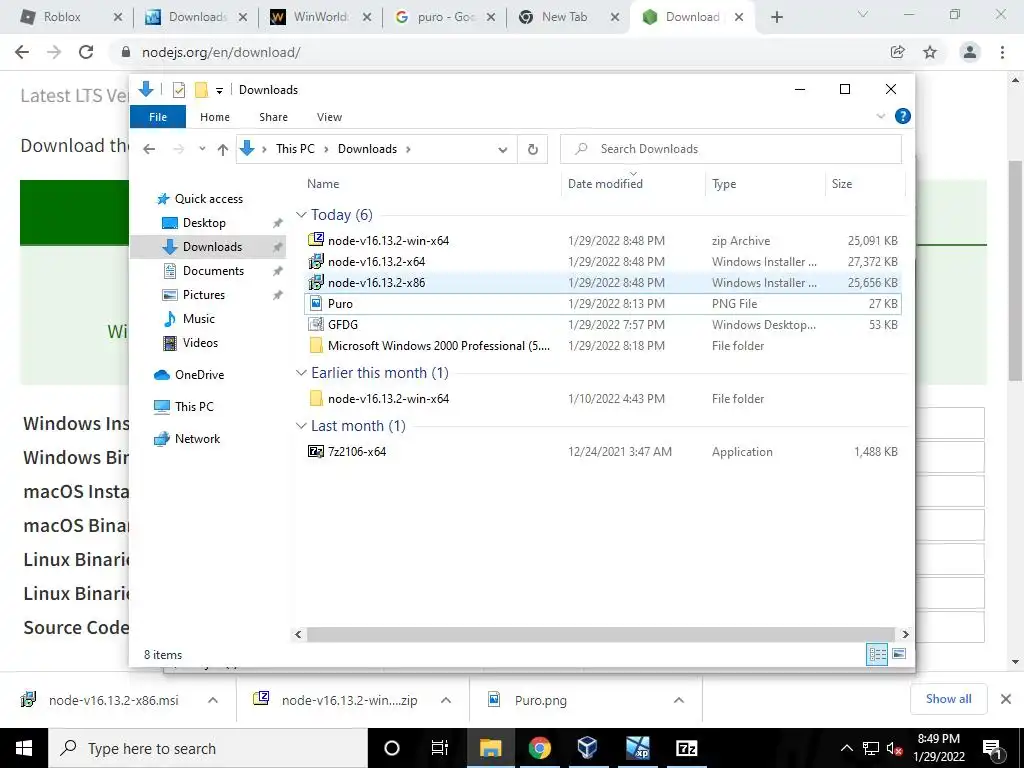Open the address bar history dropdown
Image resolution: width=1024 pixels, height=768 pixels.
tap(502, 150)
